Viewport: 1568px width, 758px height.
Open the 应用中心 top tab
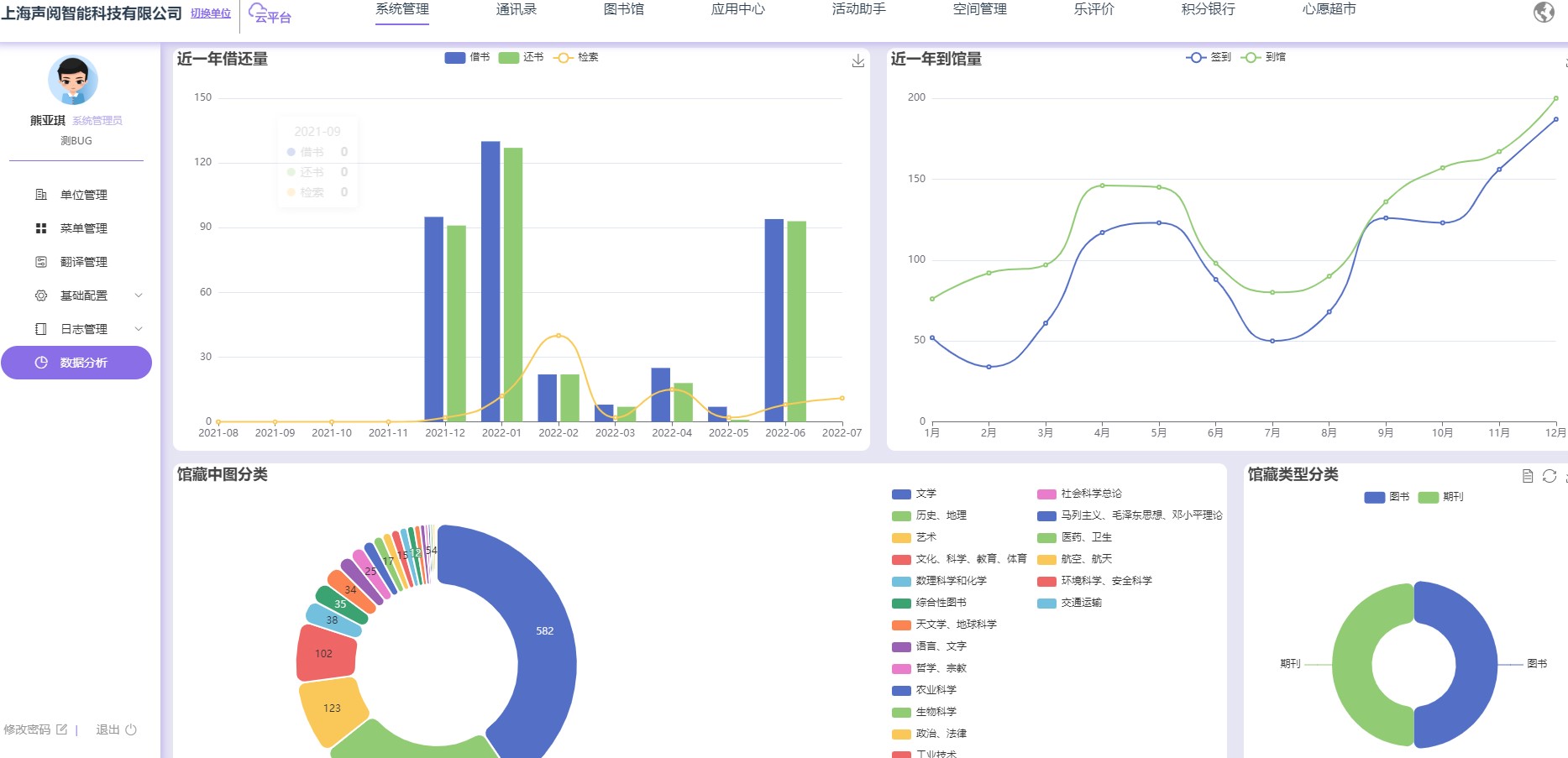pyautogui.click(x=738, y=9)
